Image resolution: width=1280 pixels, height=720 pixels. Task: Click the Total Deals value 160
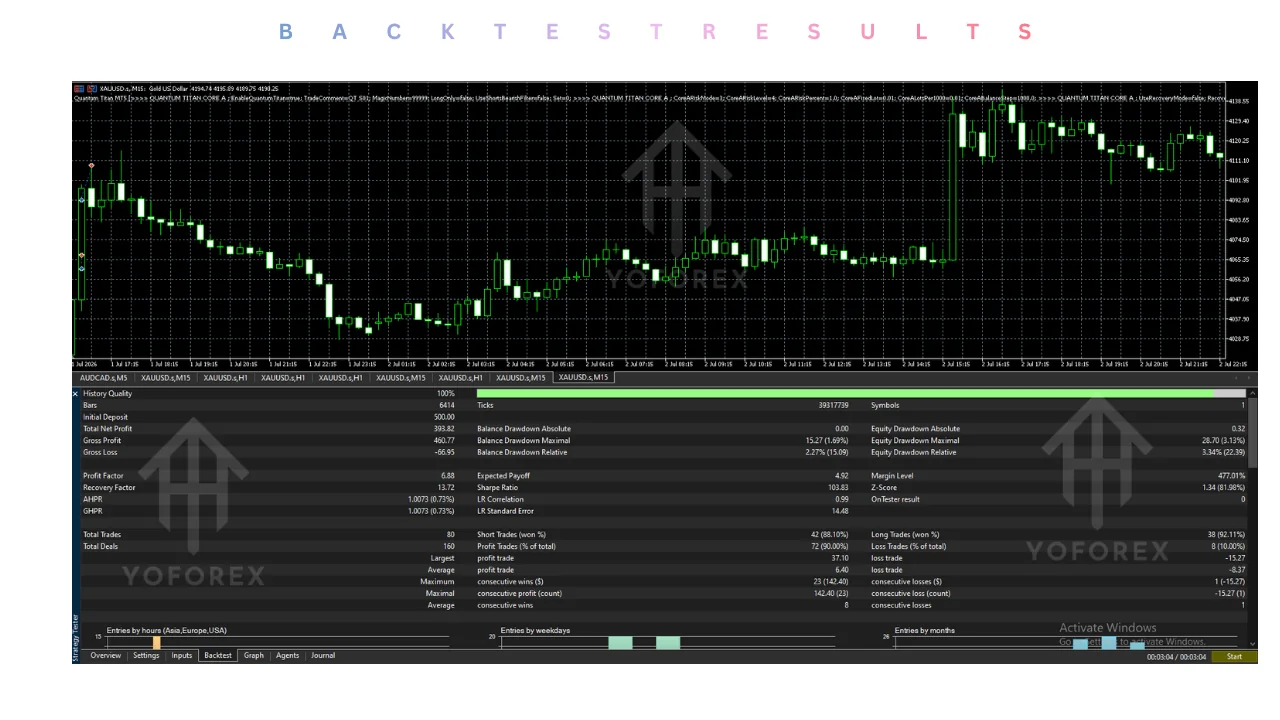coord(449,547)
